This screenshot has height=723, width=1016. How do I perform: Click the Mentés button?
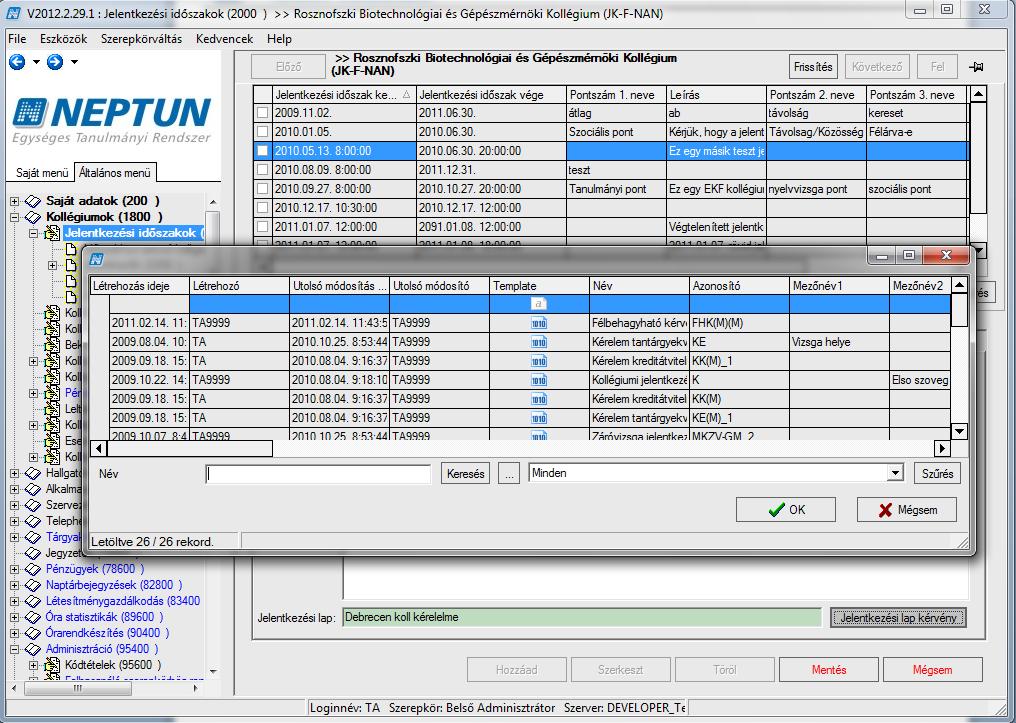pyautogui.click(x=829, y=670)
